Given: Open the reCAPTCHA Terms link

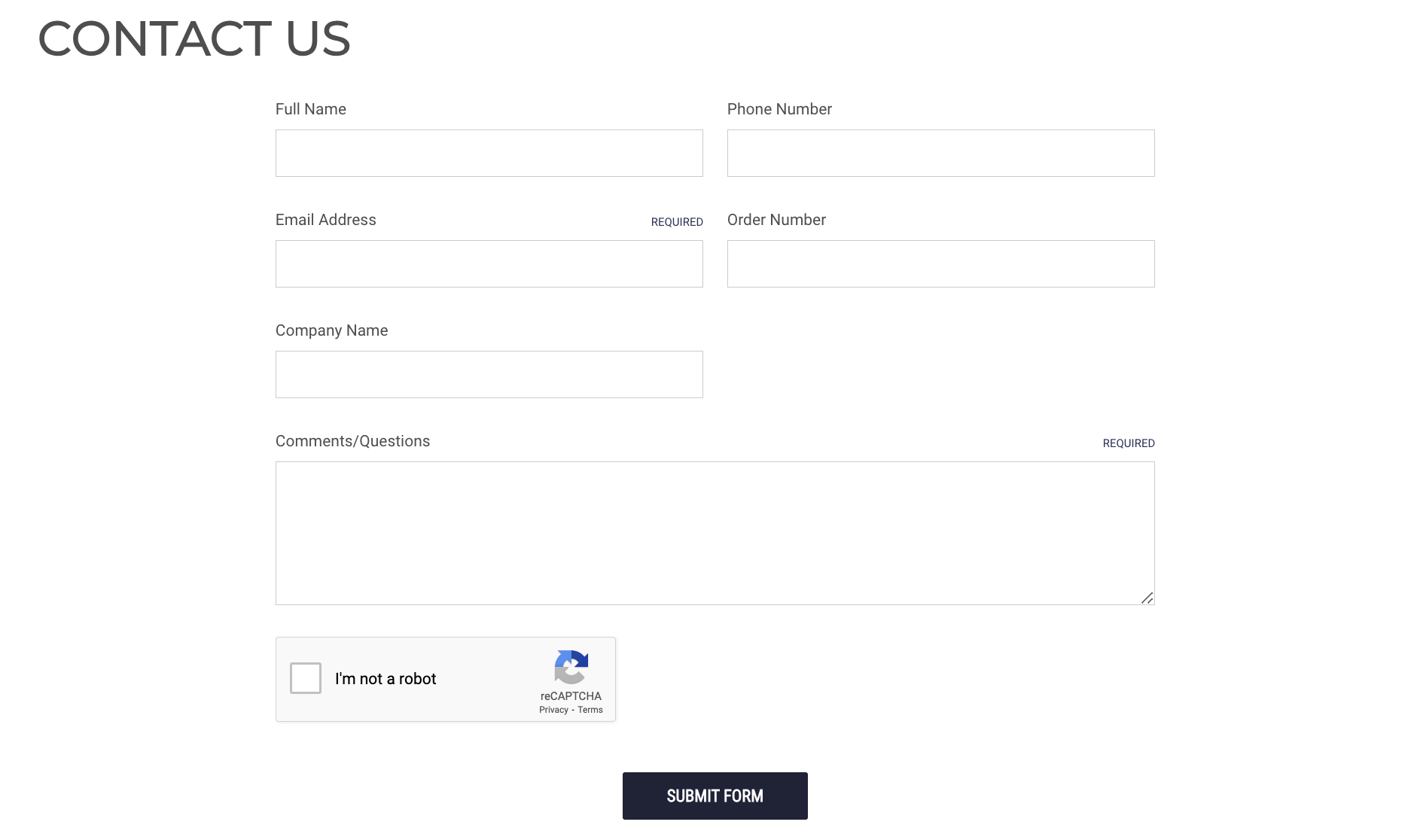Looking at the screenshot, I should point(590,710).
